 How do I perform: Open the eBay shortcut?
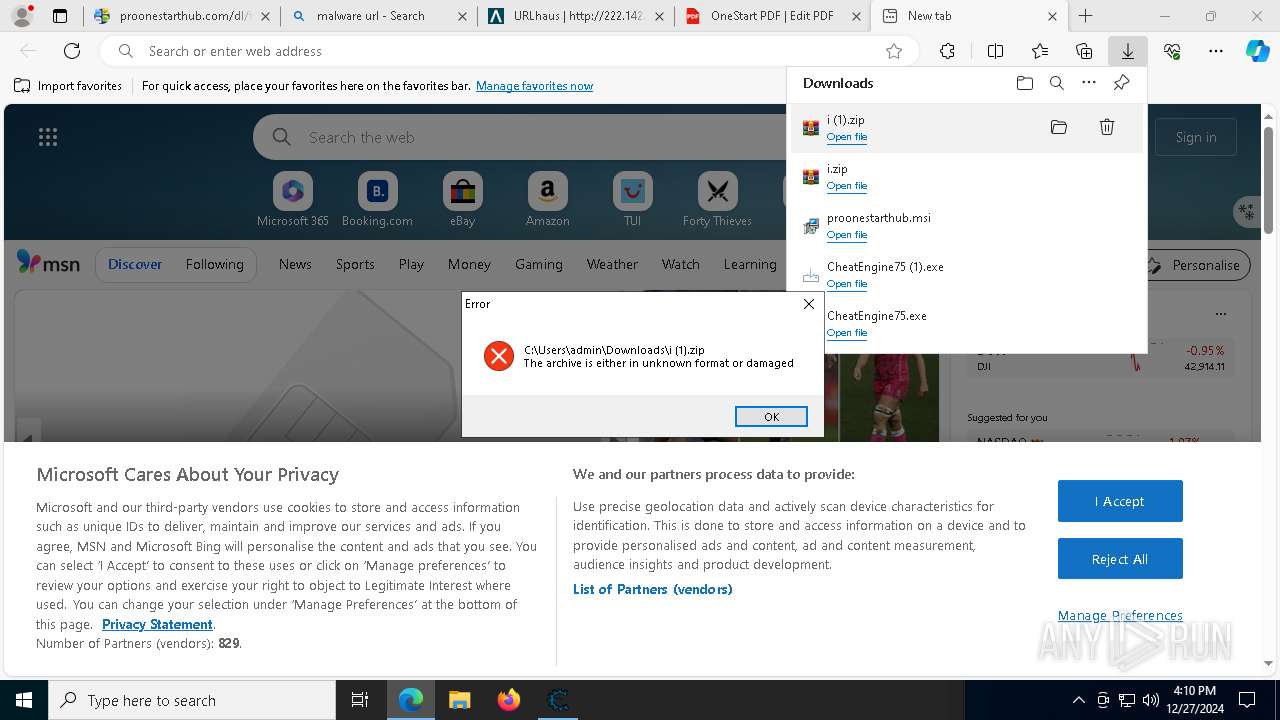(x=462, y=200)
